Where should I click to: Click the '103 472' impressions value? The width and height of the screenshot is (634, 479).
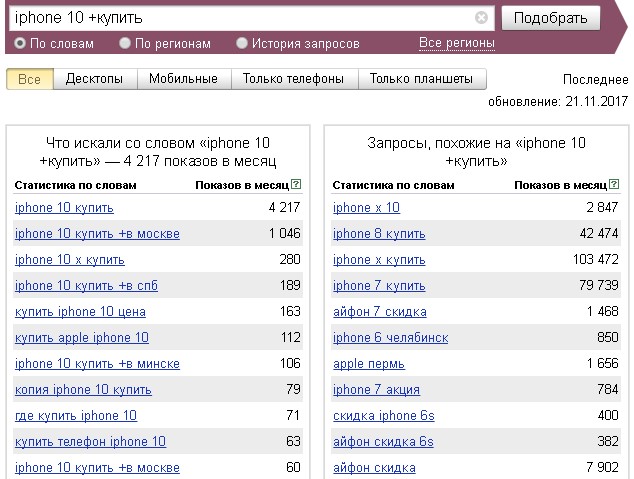[x=596, y=260]
